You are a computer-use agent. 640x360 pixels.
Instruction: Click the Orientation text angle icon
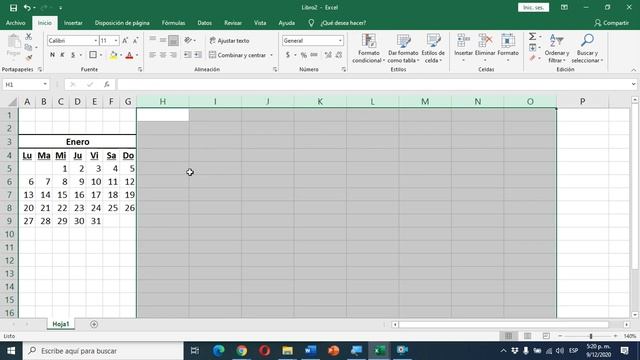[x=188, y=40]
